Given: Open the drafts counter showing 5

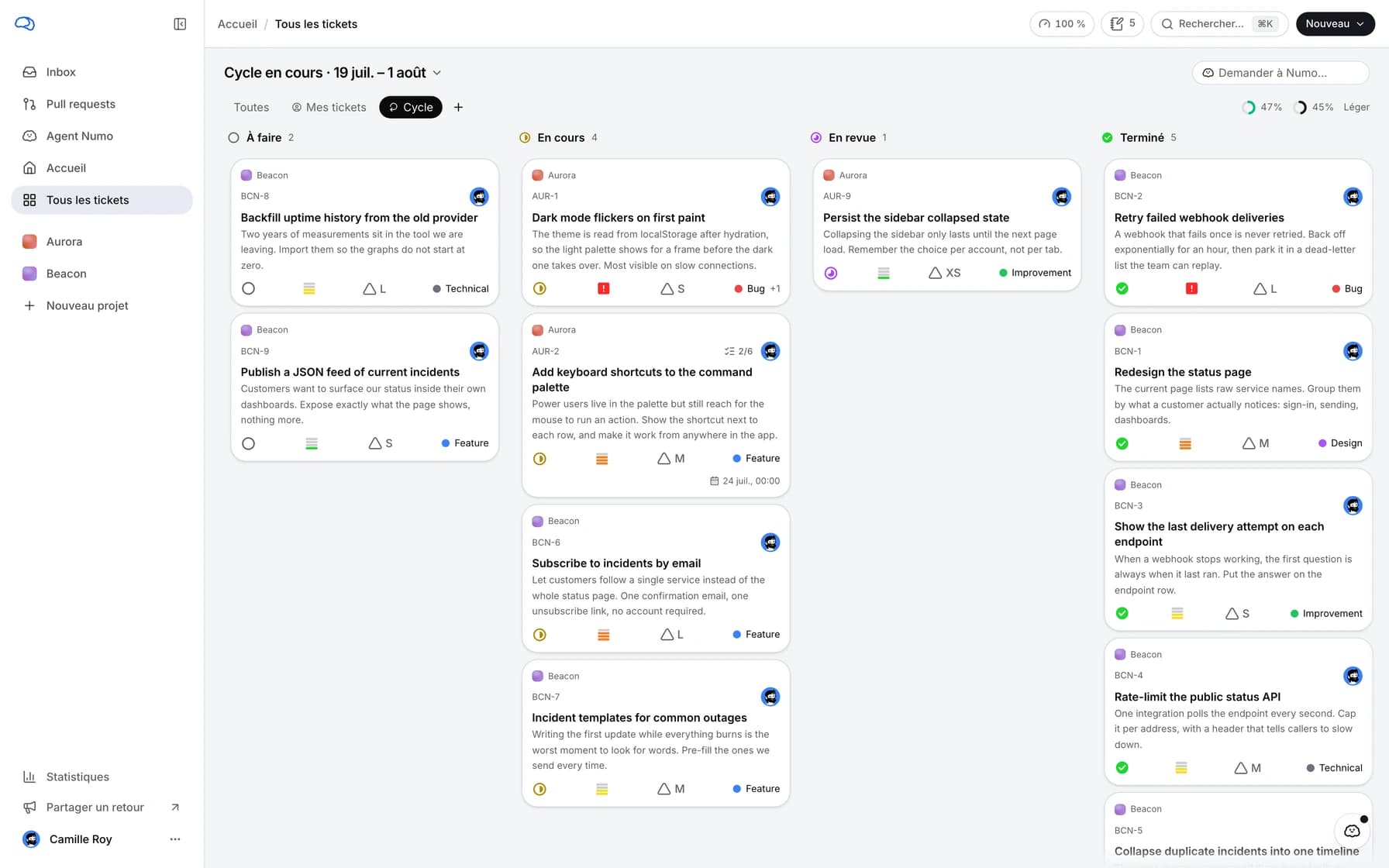Looking at the screenshot, I should tap(1122, 24).
